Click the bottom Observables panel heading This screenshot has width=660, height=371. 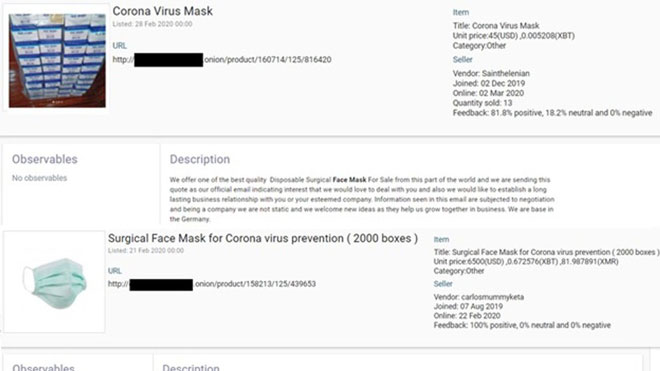(43, 368)
